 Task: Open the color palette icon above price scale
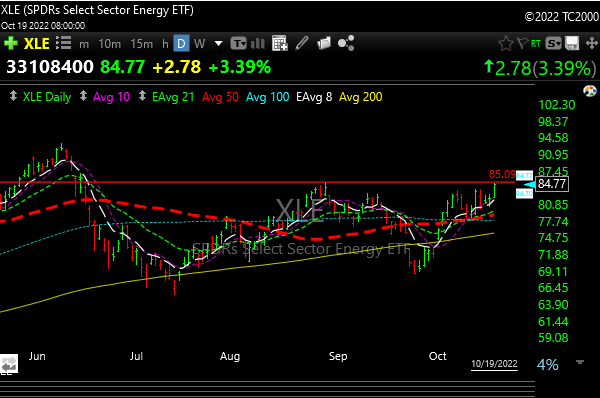pos(590,91)
